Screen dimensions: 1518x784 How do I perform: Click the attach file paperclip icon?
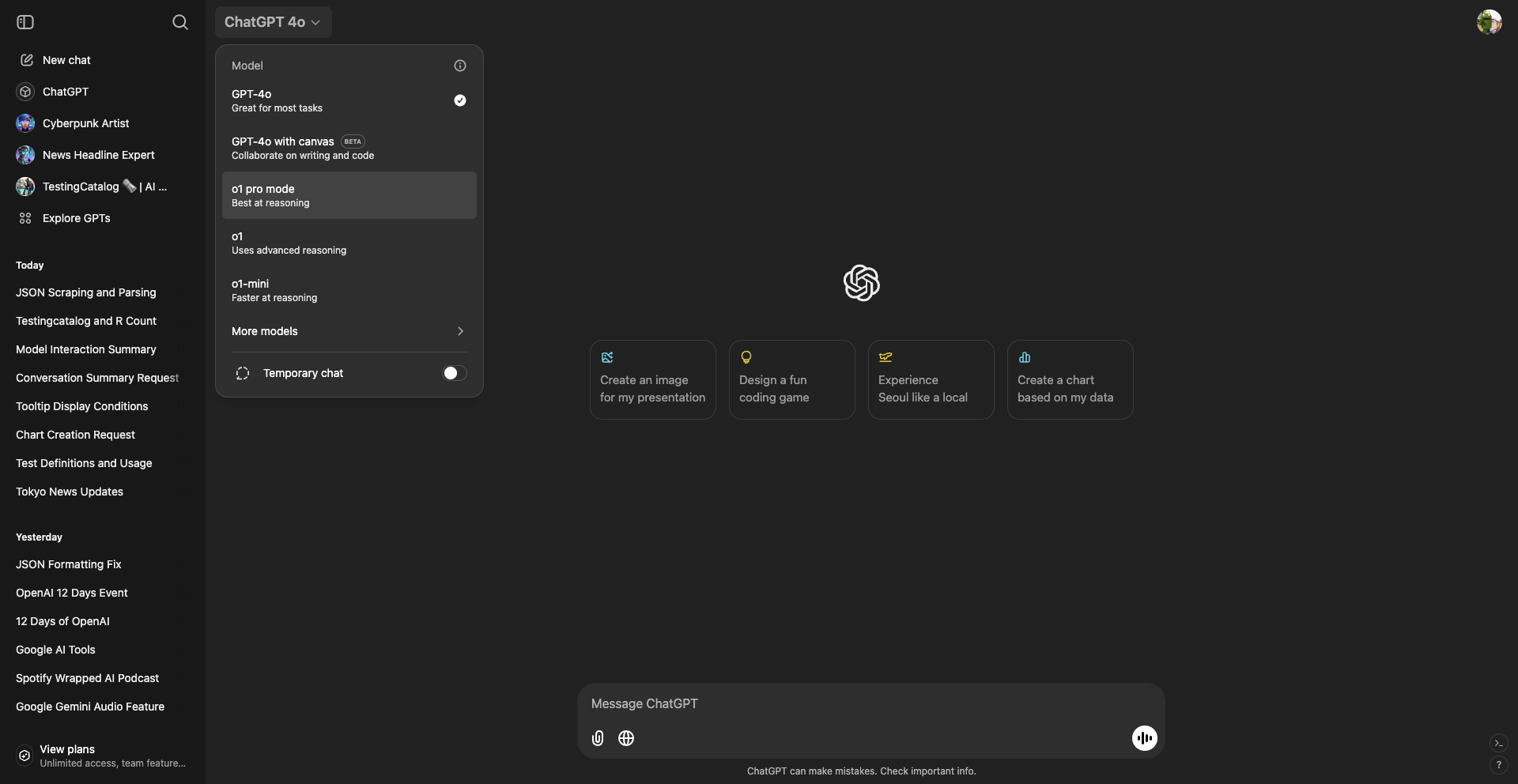(x=598, y=738)
